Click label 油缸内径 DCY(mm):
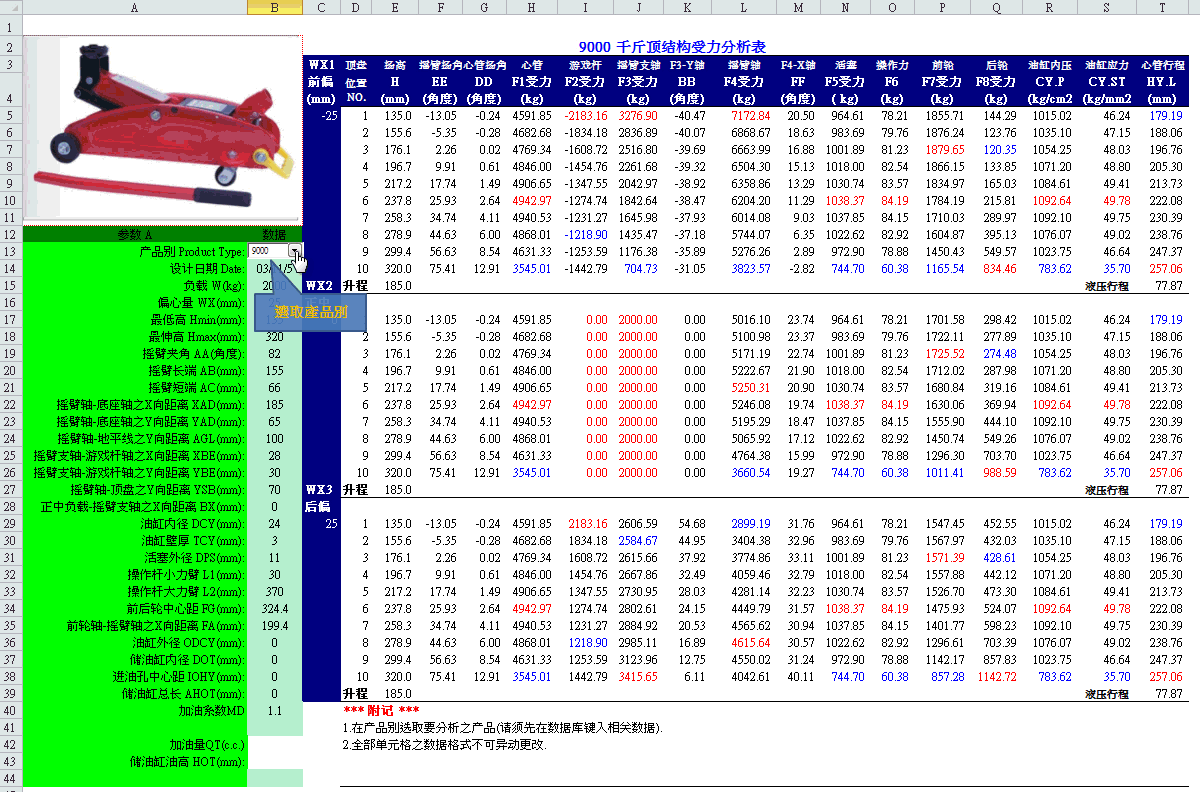This screenshot has width=1200, height=792. [192, 523]
